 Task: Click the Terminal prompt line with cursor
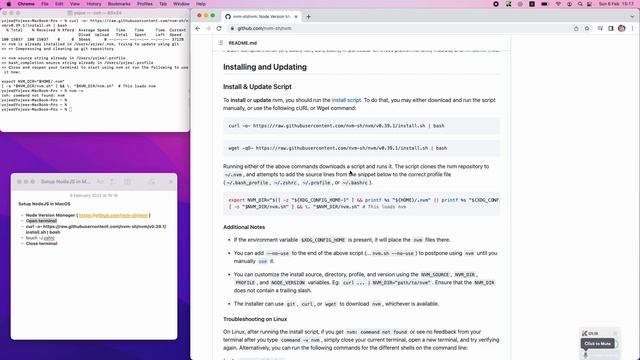[37, 109]
